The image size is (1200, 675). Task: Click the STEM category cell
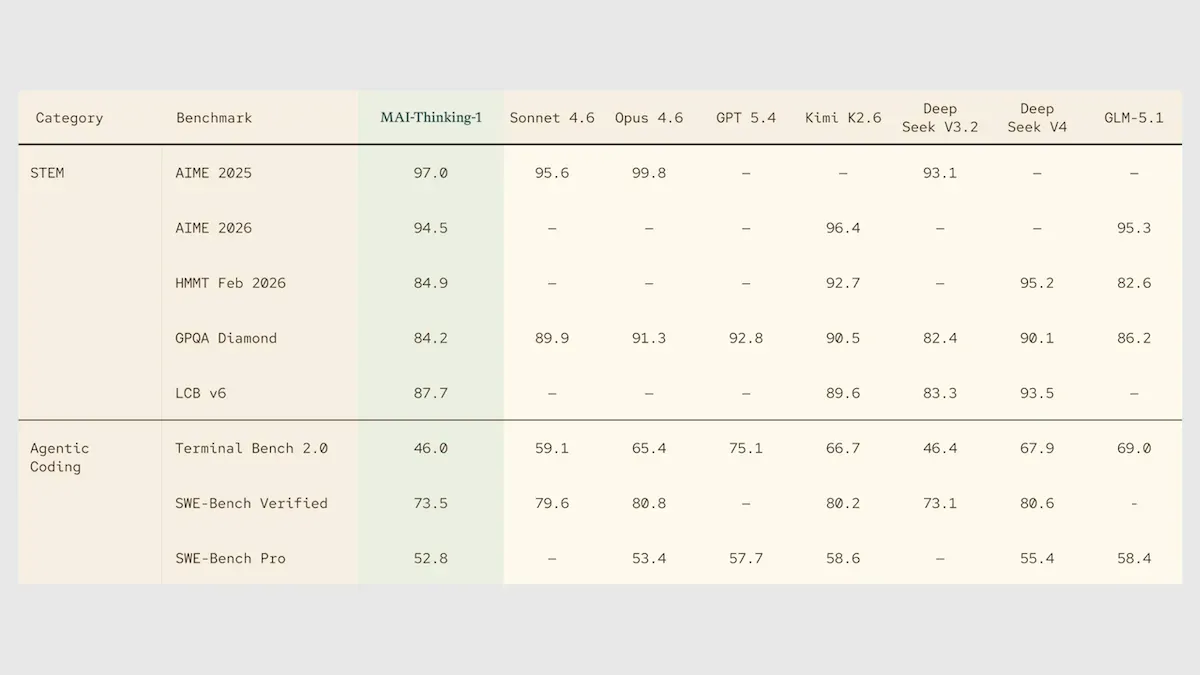[47, 173]
